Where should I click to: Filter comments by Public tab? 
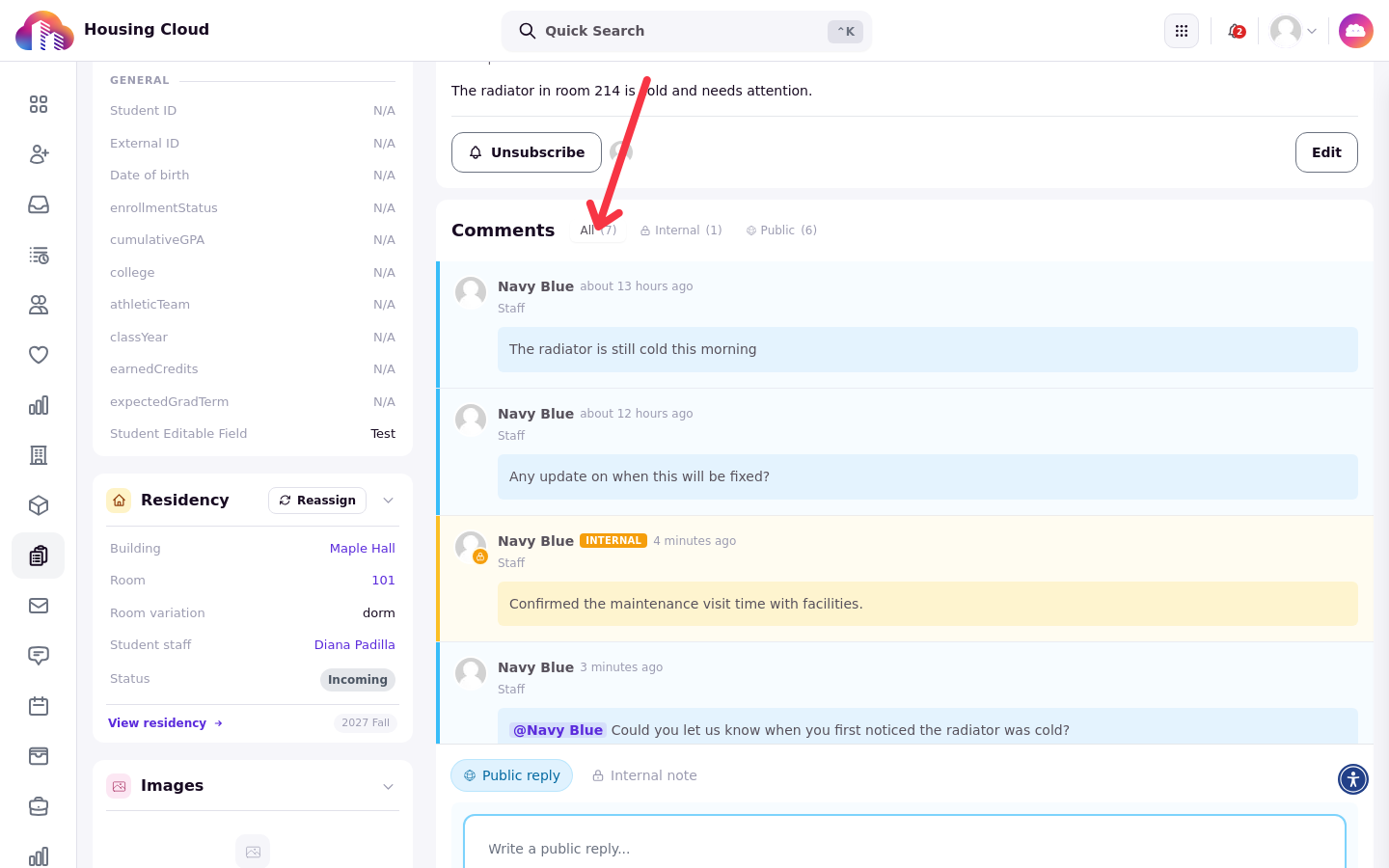click(x=781, y=231)
